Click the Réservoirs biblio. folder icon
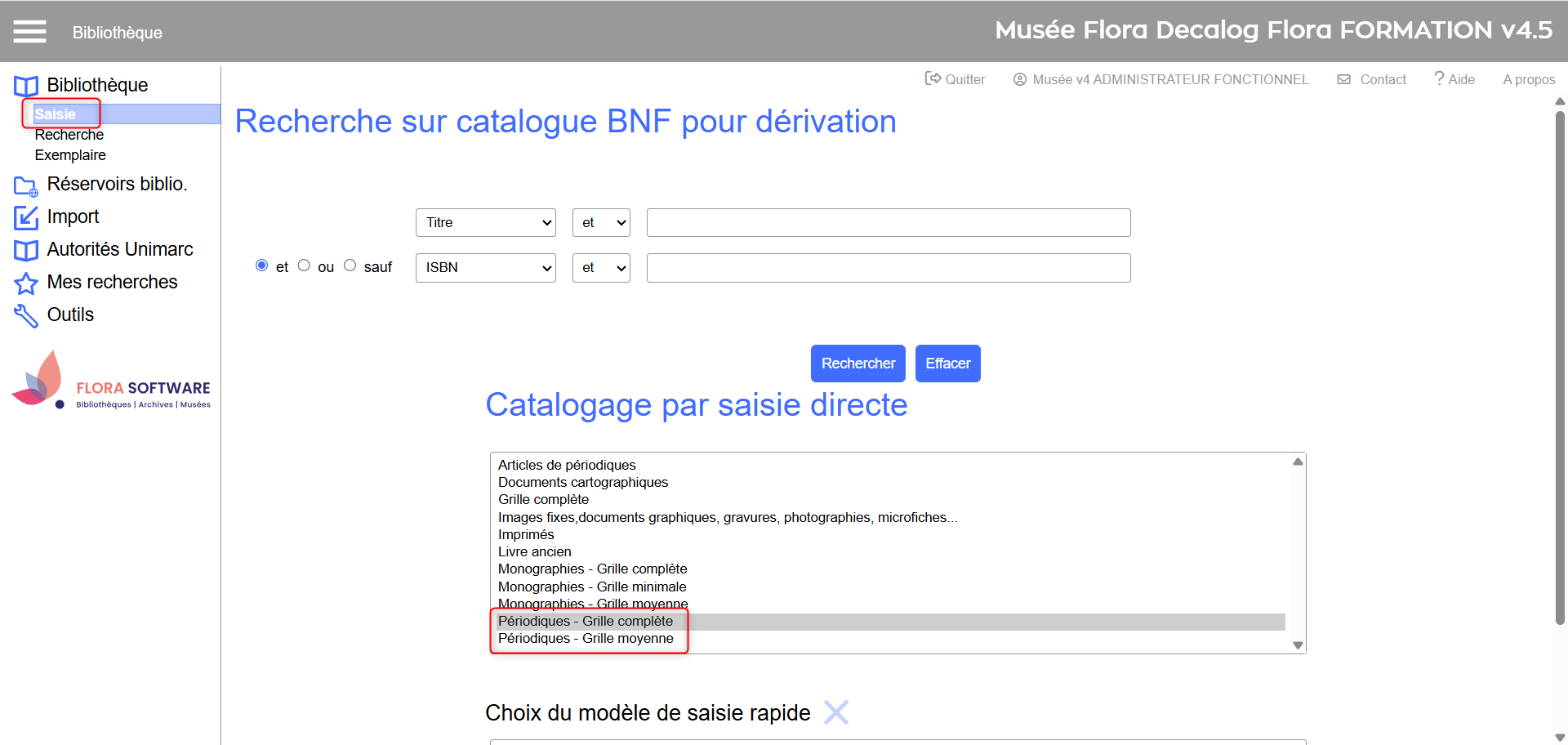The height and width of the screenshot is (745, 1568). tap(25, 185)
